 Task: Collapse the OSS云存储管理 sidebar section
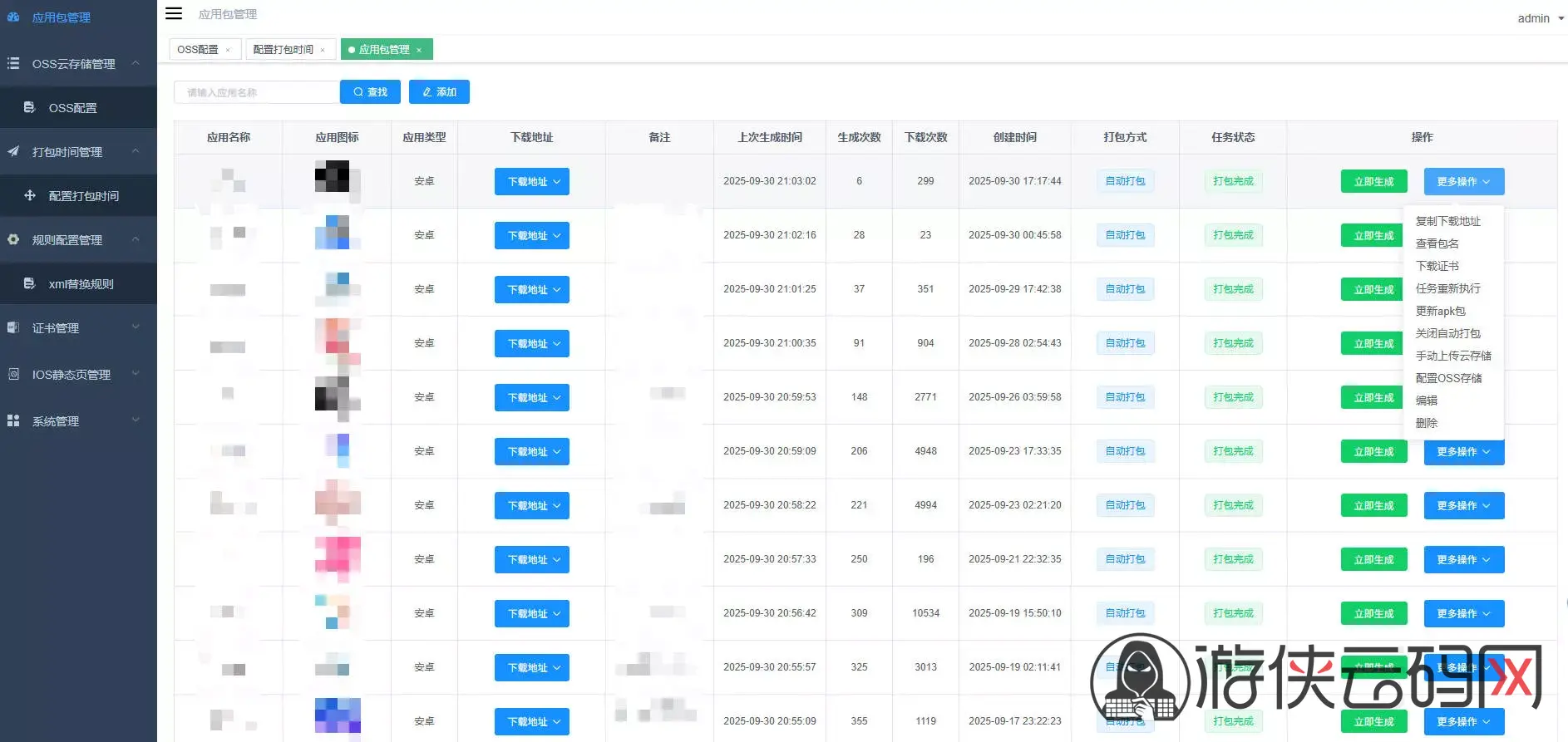click(136, 63)
